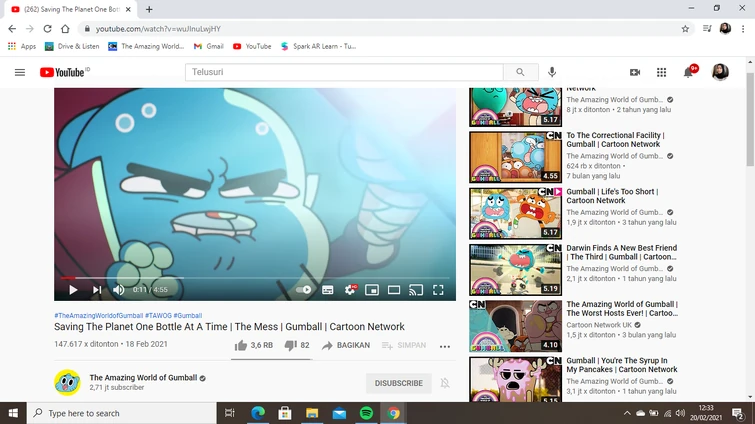This screenshot has height=424, width=755.
Task: Open Gmail bookmark
Action: pyautogui.click(x=208, y=46)
